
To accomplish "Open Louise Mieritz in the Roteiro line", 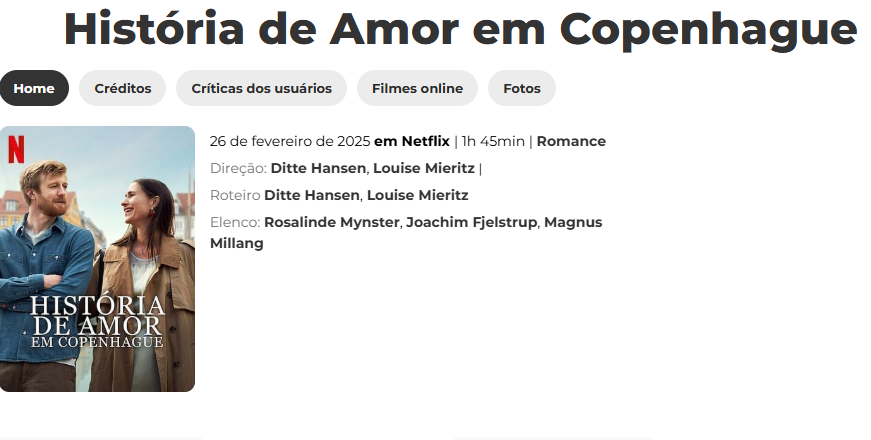I will [x=418, y=196].
